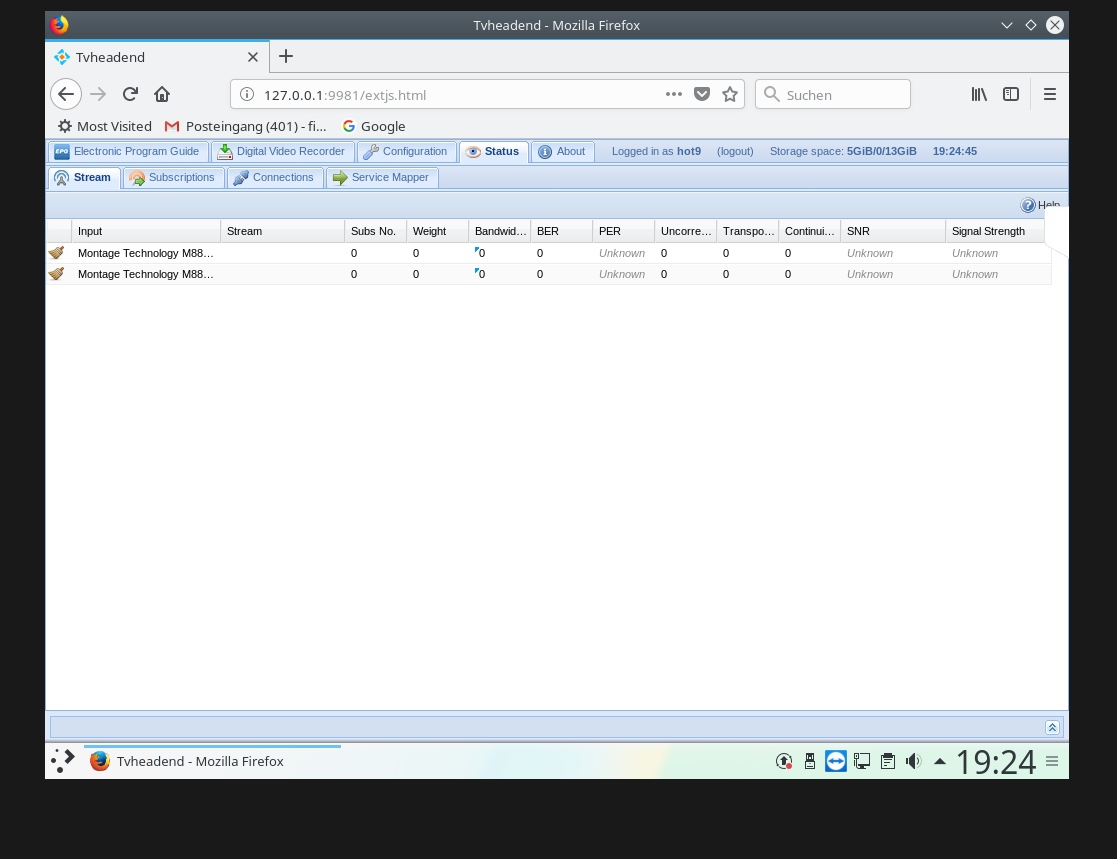The height and width of the screenshot is (859, 1117).
Task: Go back in Firefox
Action: tap(66, 94)
